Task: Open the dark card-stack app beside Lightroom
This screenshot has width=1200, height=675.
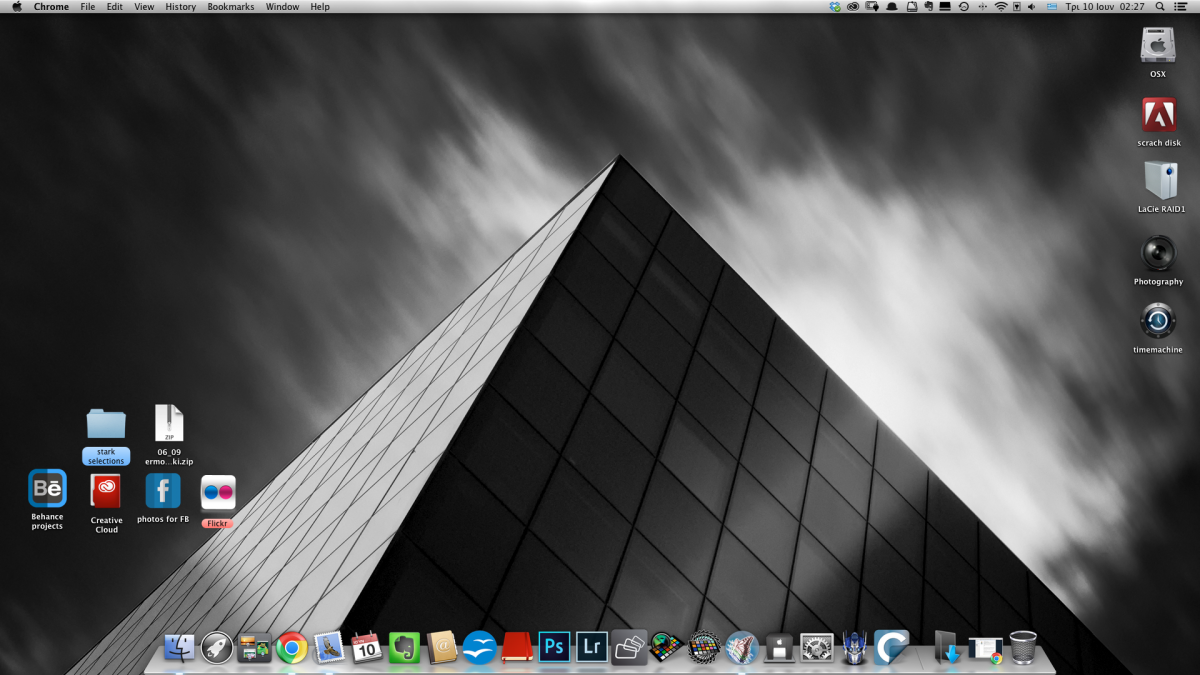Action: (x=629, y=648)
